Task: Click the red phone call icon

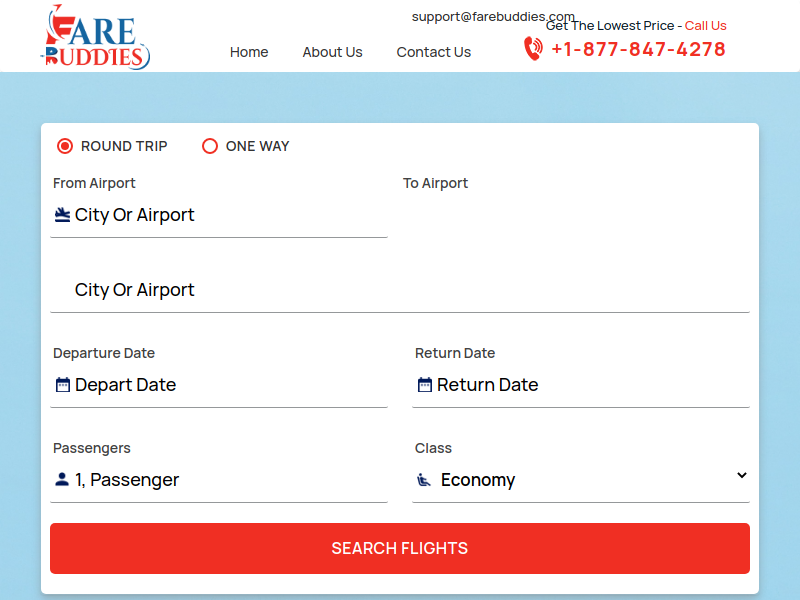Action: click(533, 49)
